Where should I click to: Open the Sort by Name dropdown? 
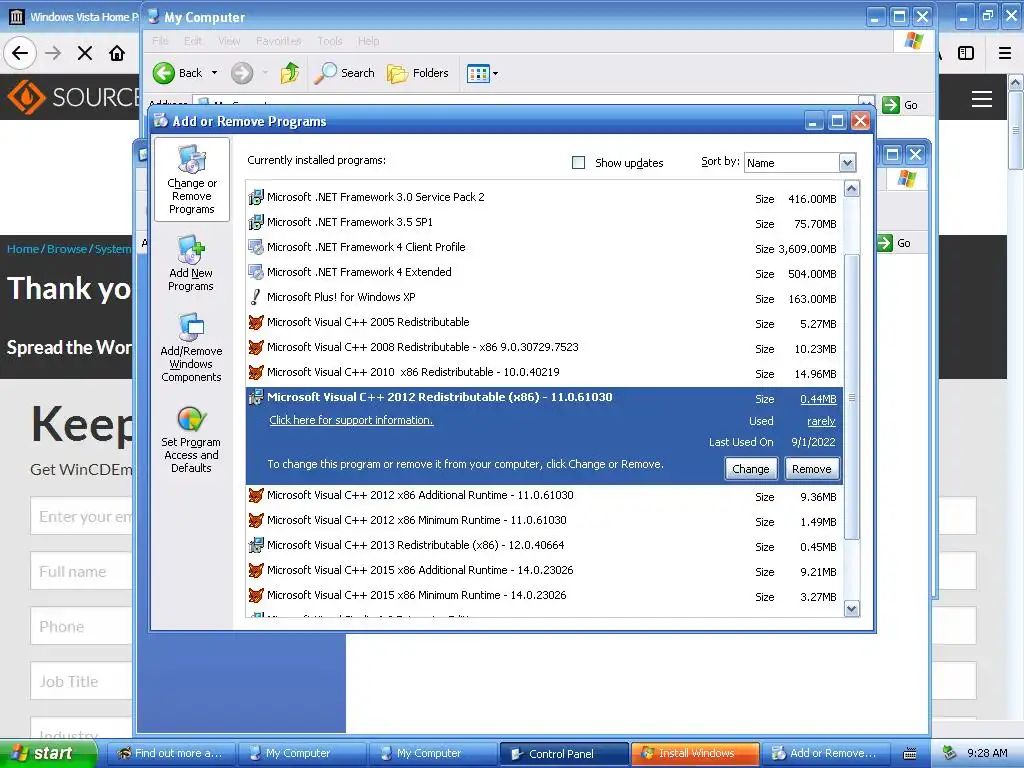coord(847,163)
